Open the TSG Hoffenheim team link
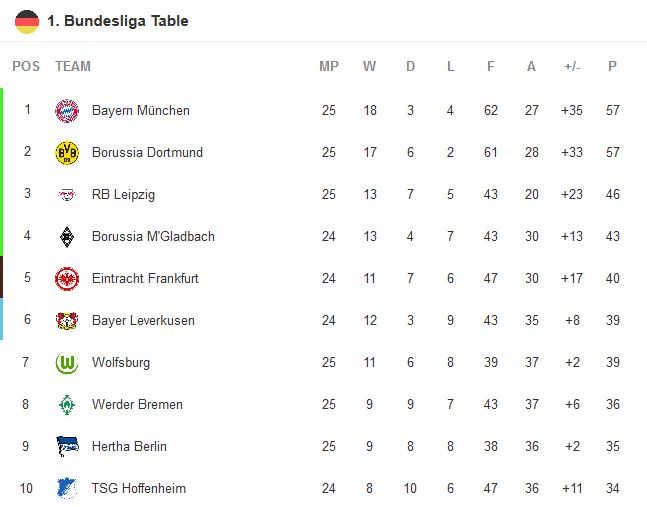 coord(138,489)
